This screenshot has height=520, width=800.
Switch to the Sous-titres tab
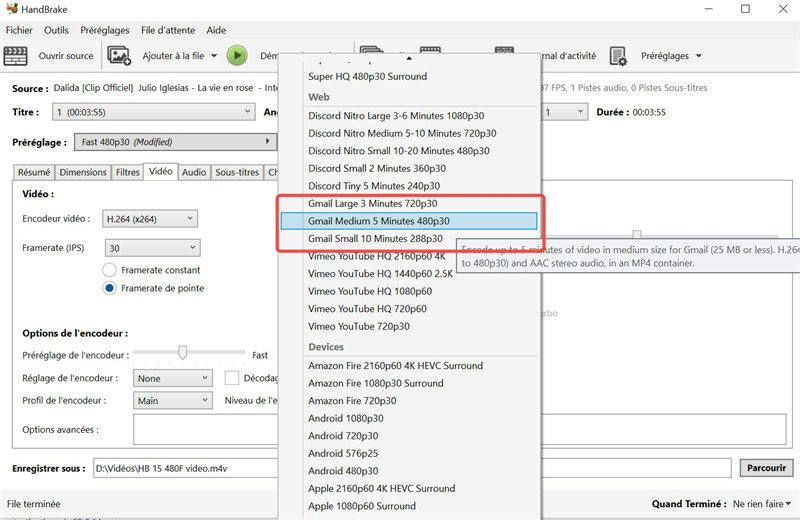click(x=237, y=172)
